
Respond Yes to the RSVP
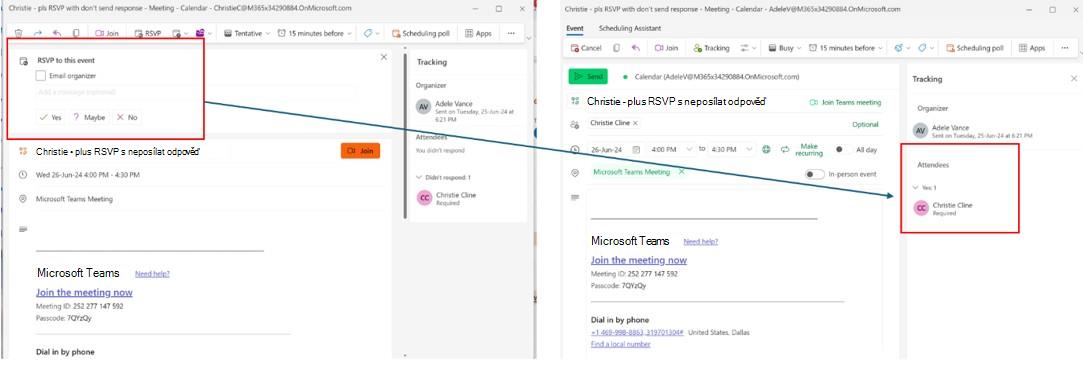[50, 117]
